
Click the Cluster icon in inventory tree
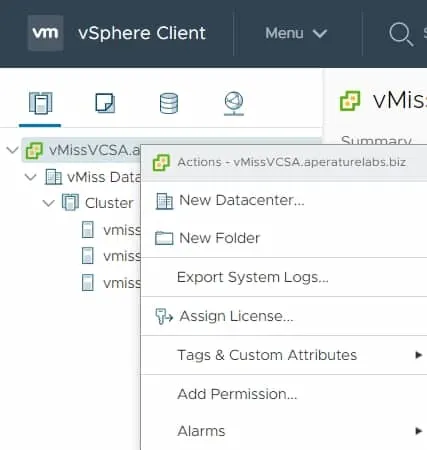(x=70, y=202)
